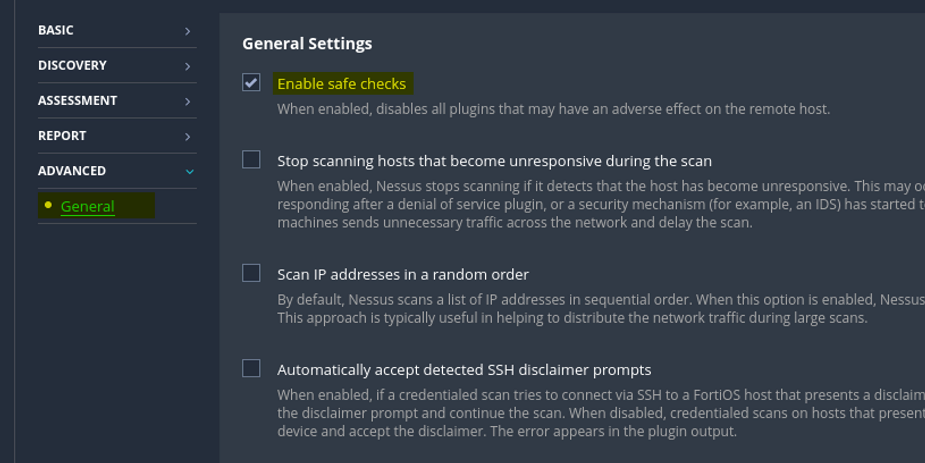Go to the ASSESSMENT settings category
925x463 pixels.
point(77,100)
